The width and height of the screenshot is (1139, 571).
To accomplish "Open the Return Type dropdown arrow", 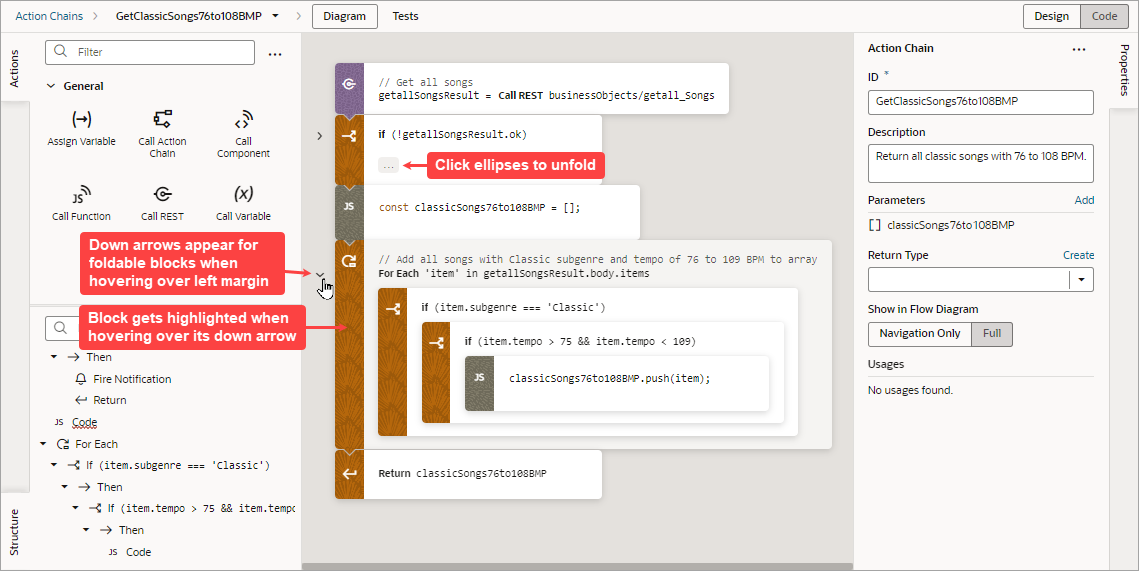I will [1081, 280].
